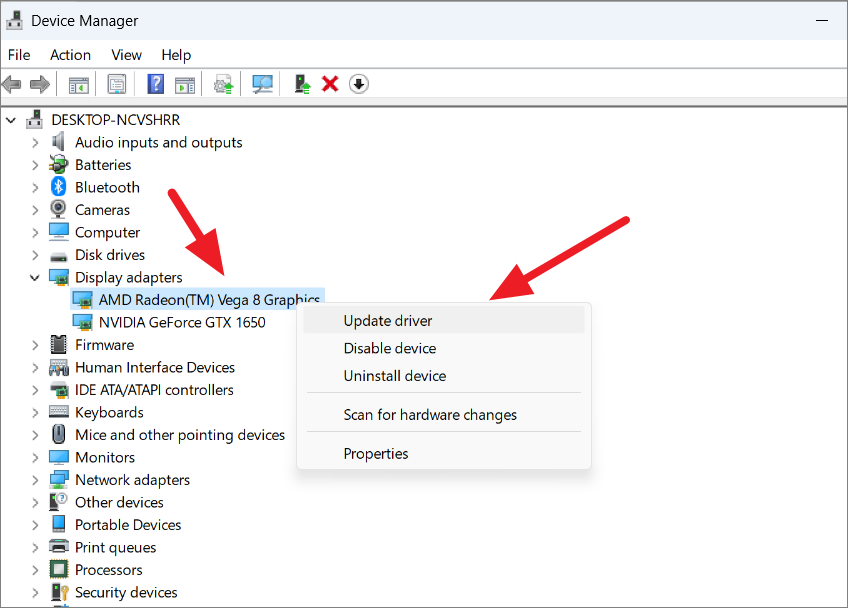Click the Batteries category icon
848x608 pixels.
point(58,164)
